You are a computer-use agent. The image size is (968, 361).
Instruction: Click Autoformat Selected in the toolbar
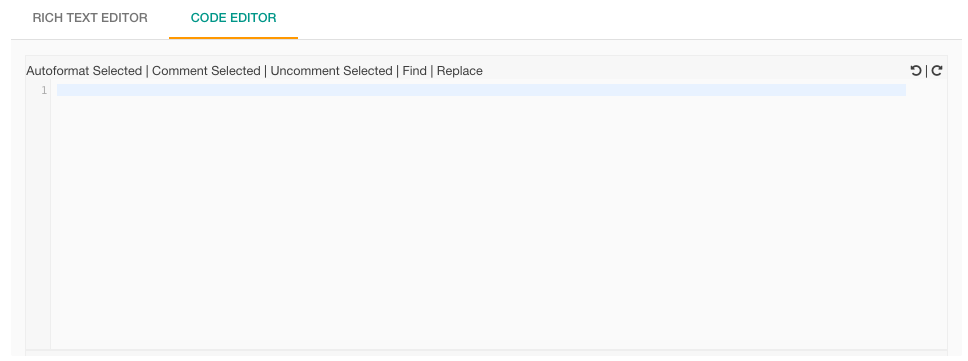[x=84, y=71]
